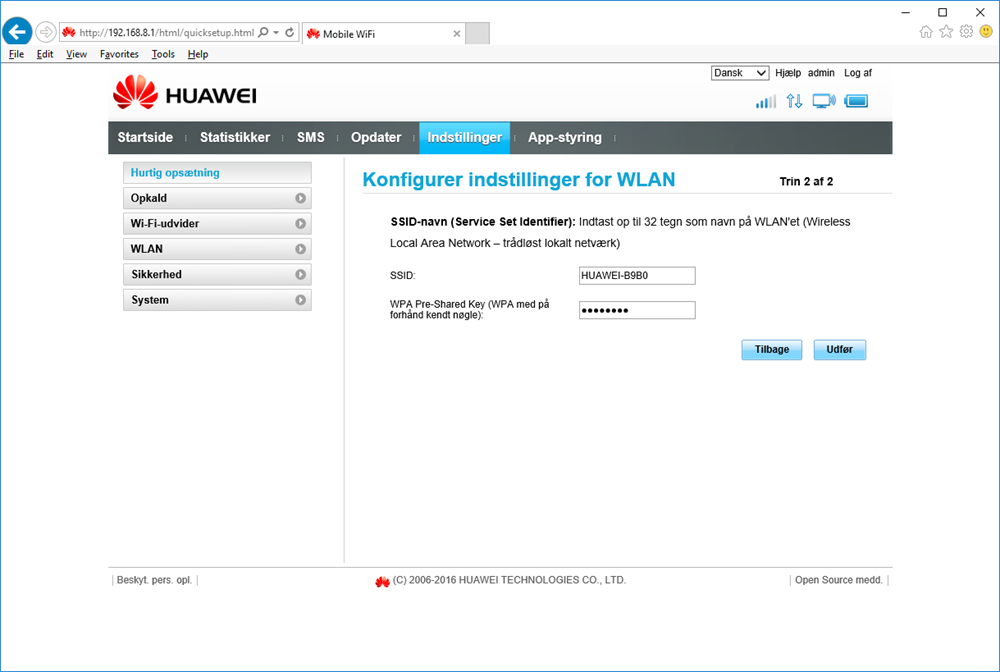Click the data transfer arrows icon
This screenshot has height=672, width=1000.
click(794, 101)
